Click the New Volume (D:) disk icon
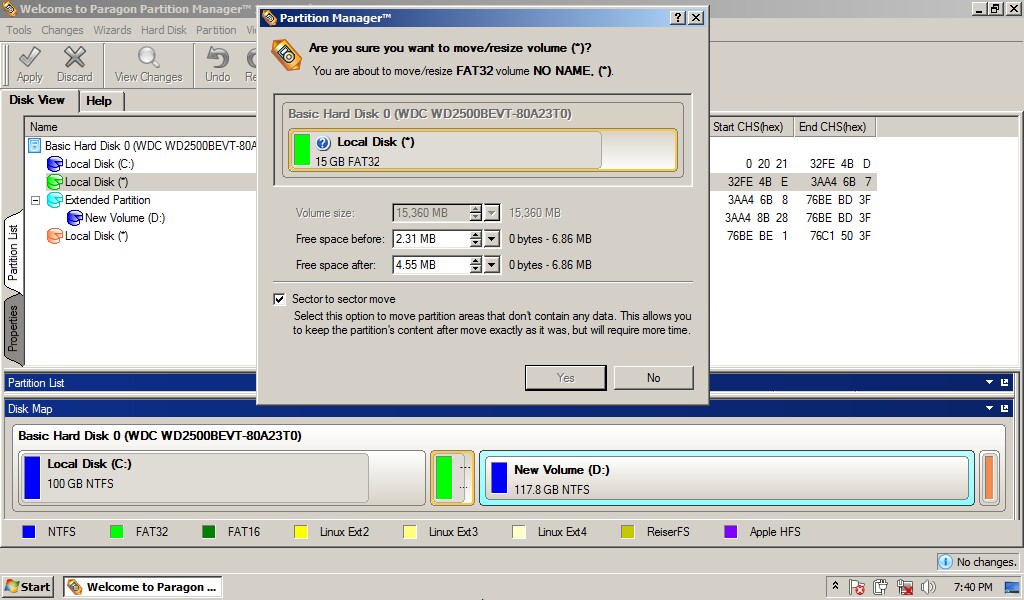The image size is (1024, 600). 74,218
